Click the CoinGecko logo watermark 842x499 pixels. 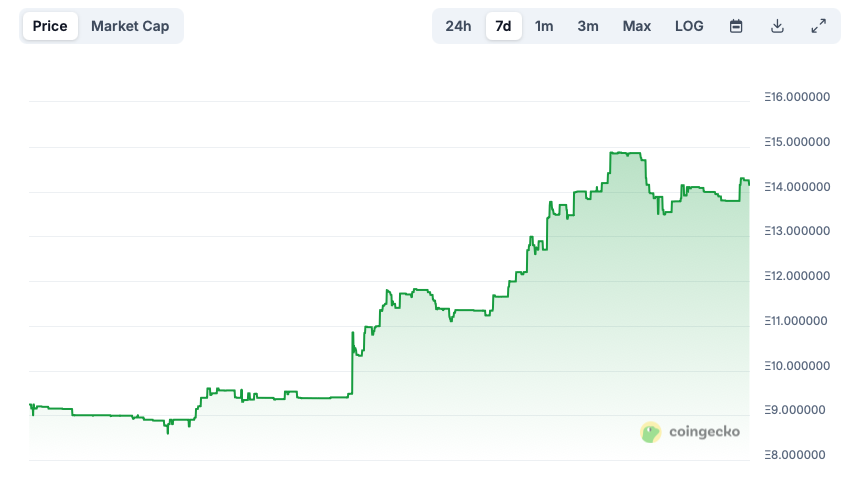(x=650, y=432)
